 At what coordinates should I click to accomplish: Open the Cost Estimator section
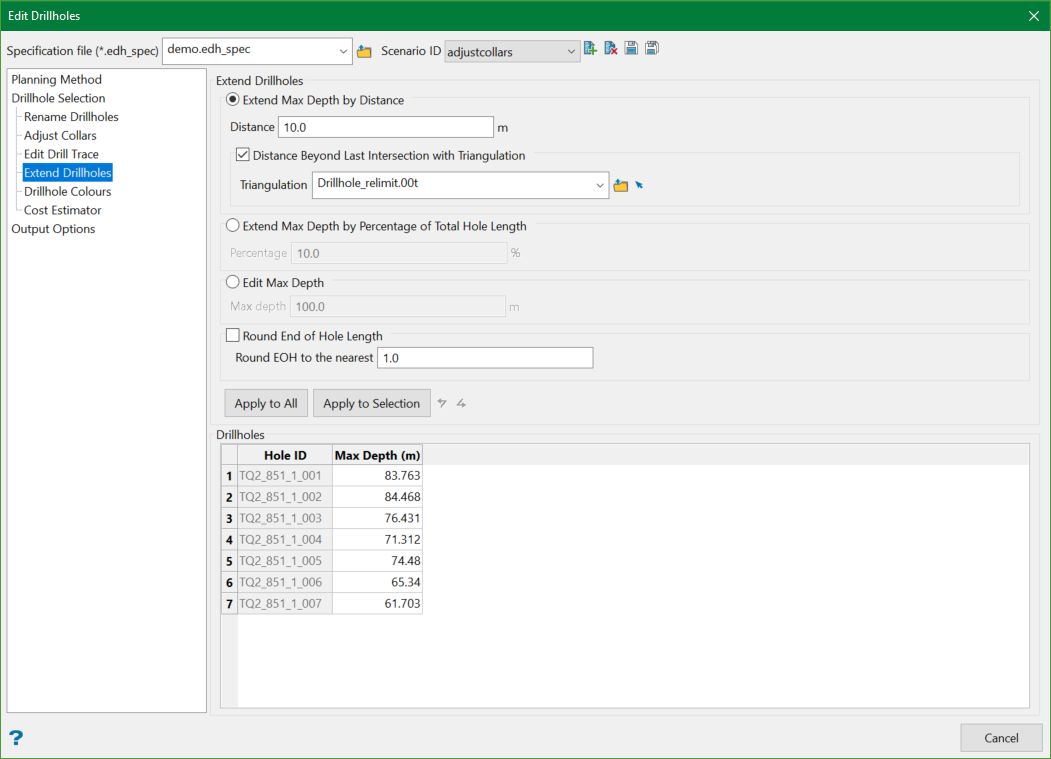[x=62, y=210]
